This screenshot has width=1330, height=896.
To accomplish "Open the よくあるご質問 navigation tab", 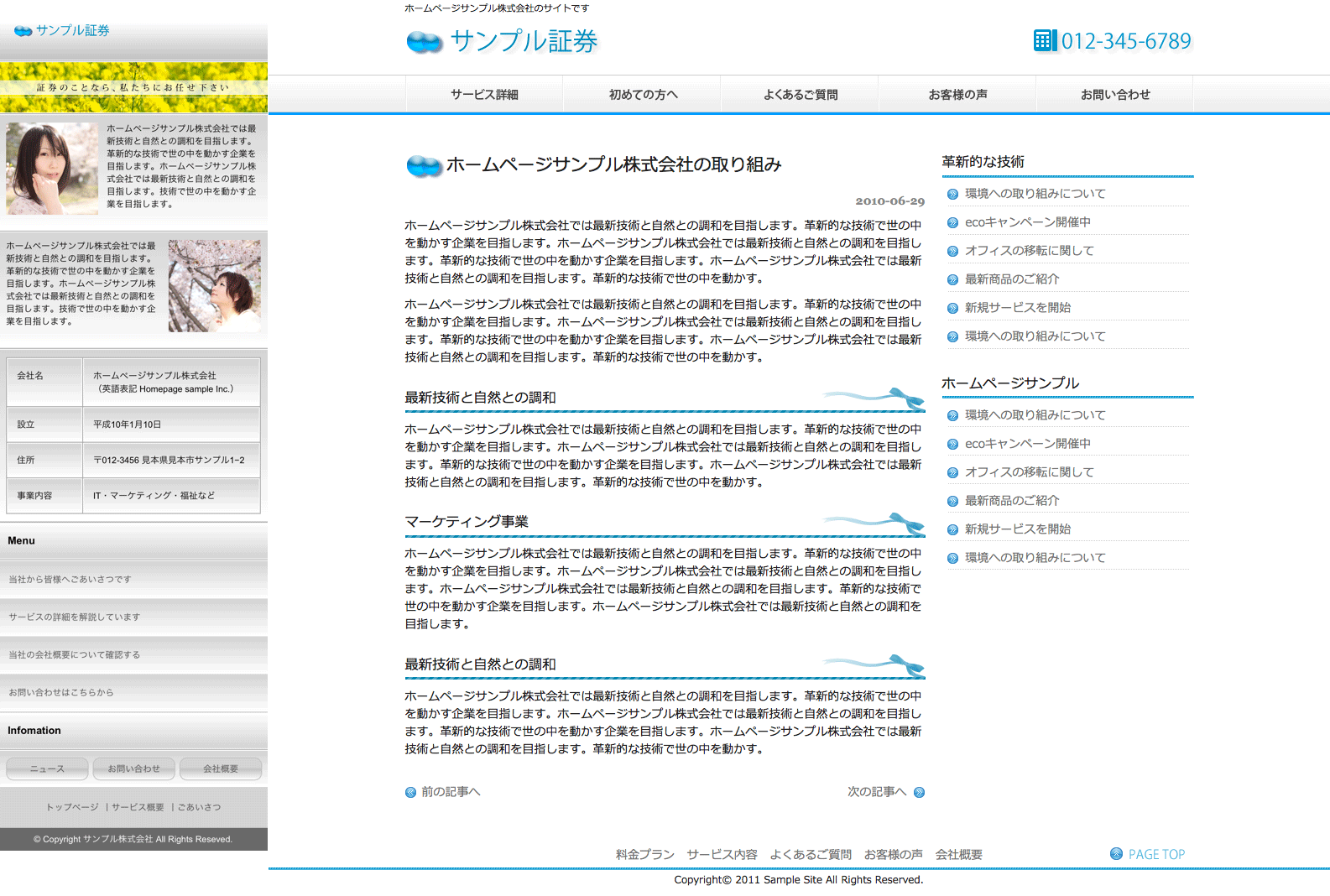I will [800, 95].
